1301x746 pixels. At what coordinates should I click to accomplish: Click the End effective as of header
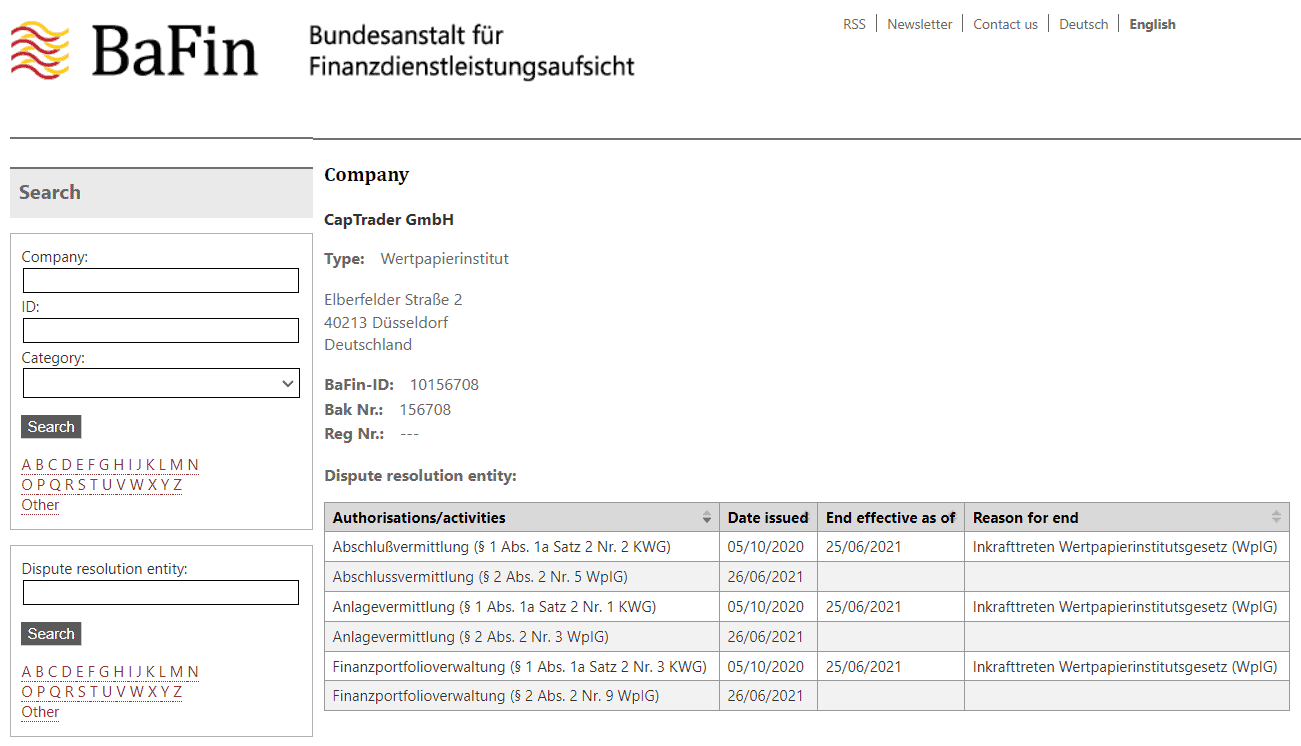(x=890, y=517)
